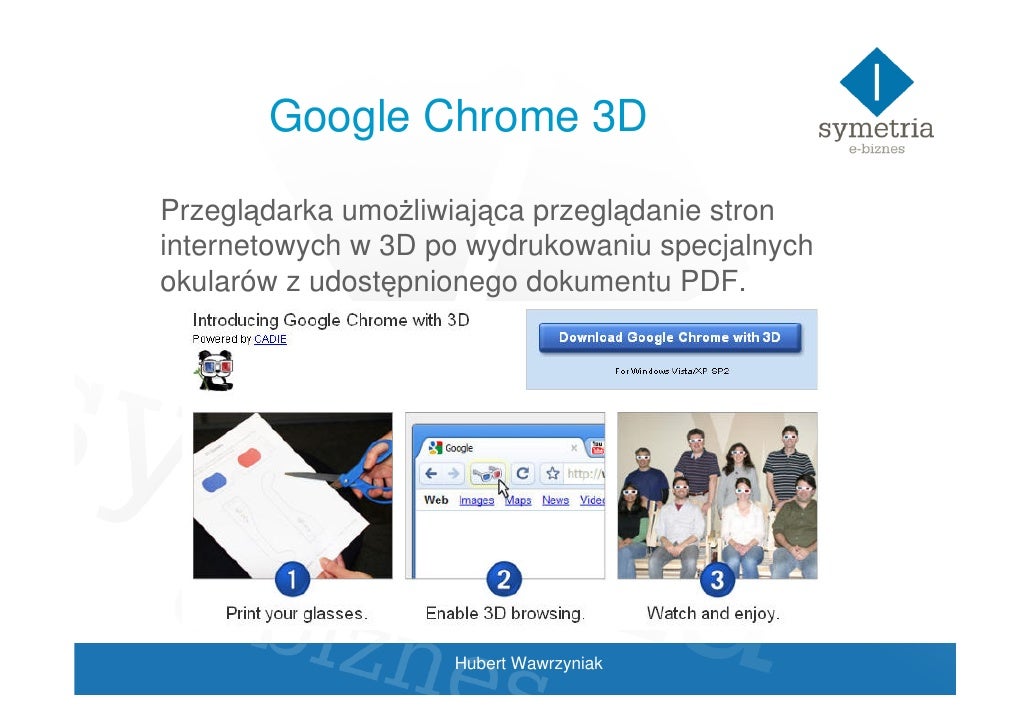Bookmark the page with the star icon
Image resolution: width=1030 pixels, height=728 pixels.
tap(552, 473)
